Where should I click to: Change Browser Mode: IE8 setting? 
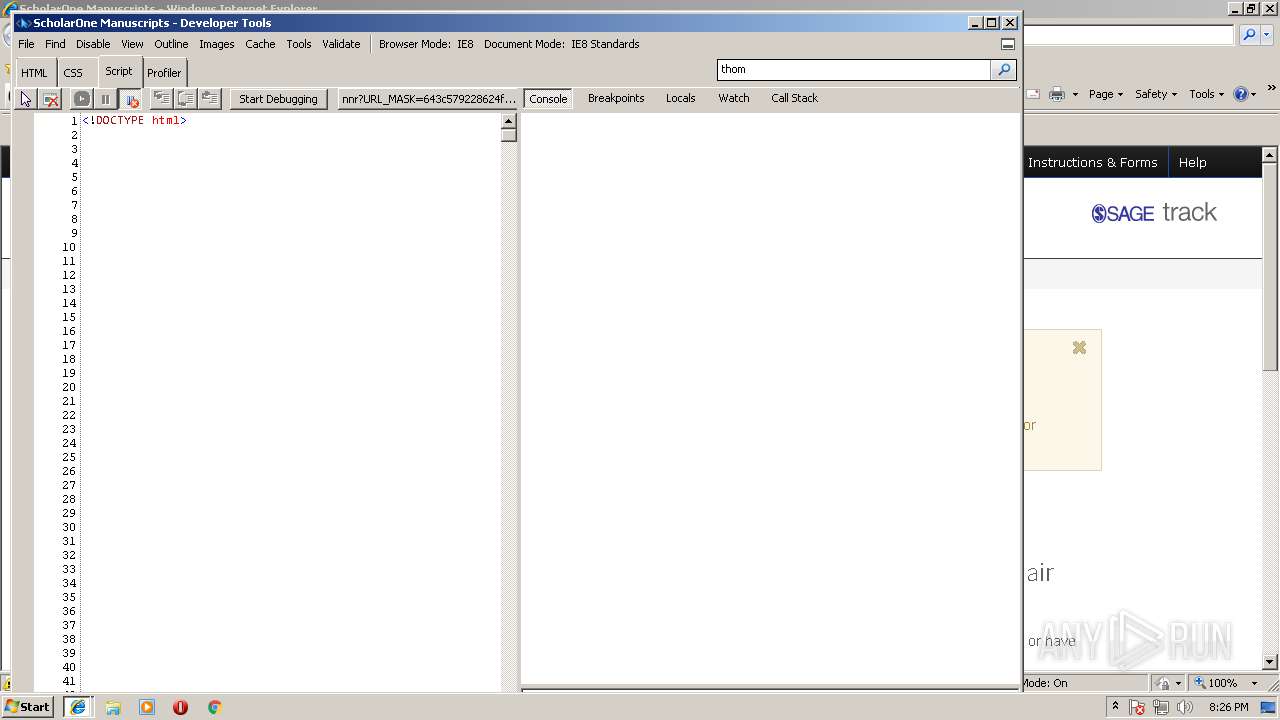[426, 44]
